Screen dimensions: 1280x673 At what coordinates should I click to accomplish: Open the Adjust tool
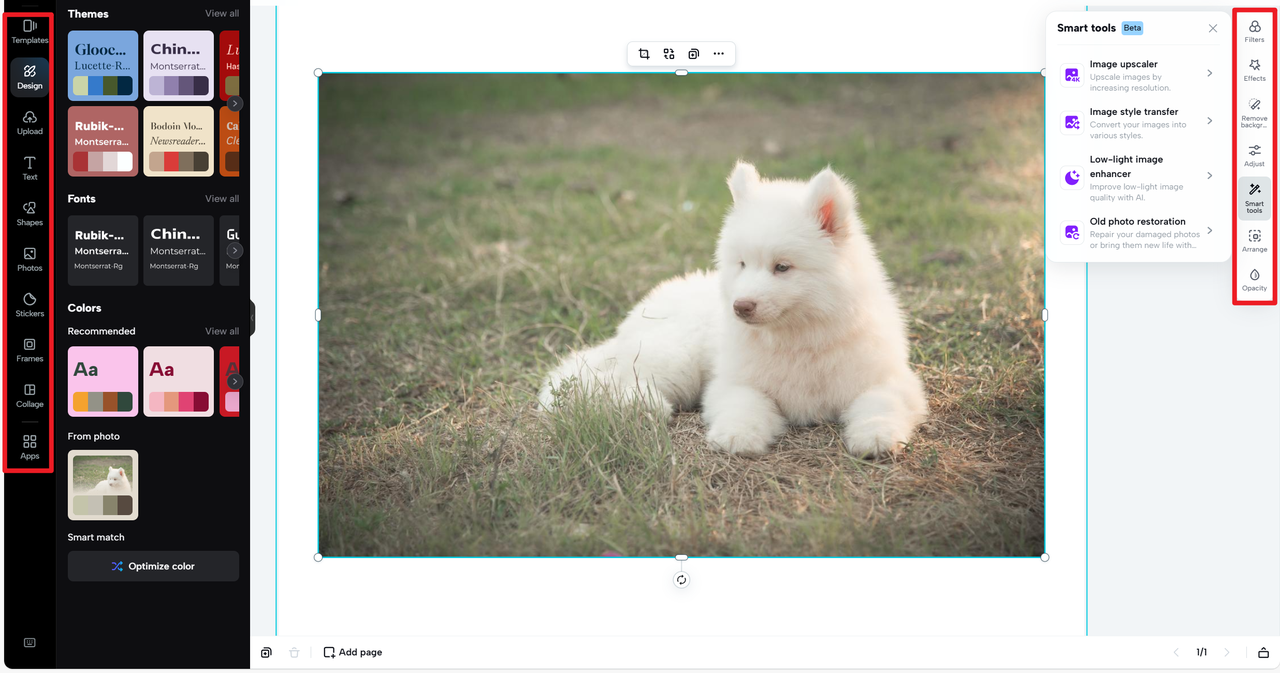point(1254,155)
